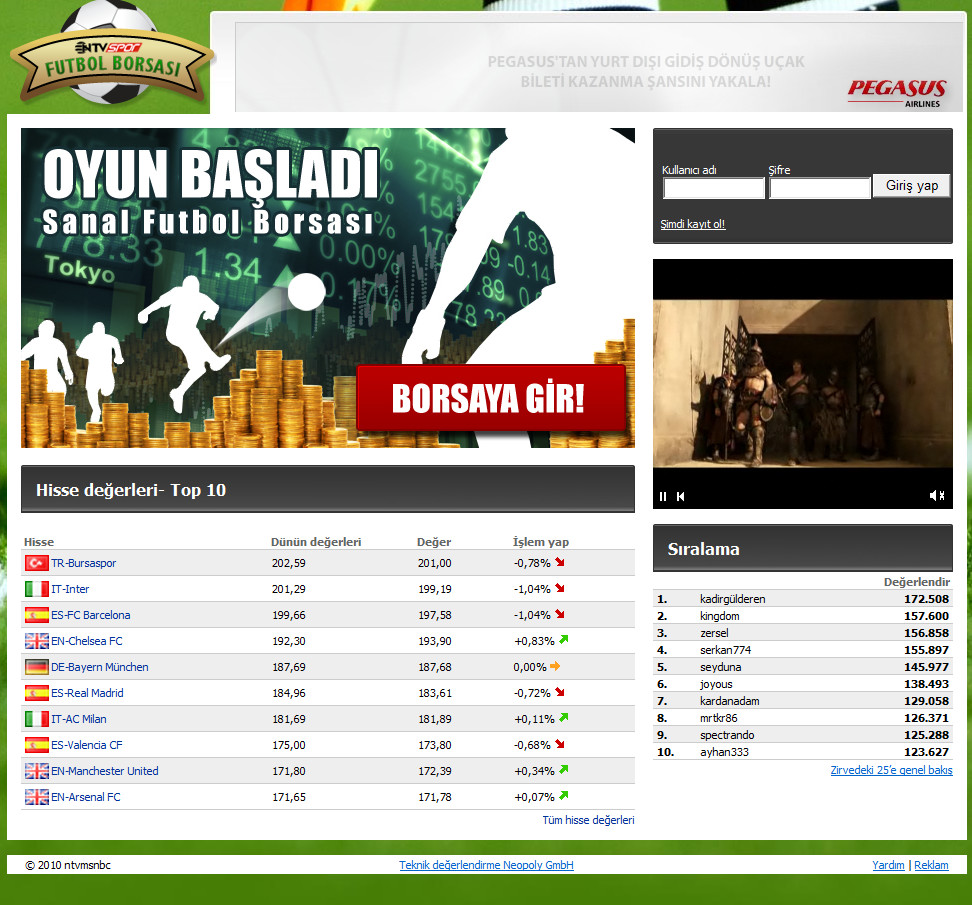Click the Spanish flag beside Real Madrid

[37, 693]
